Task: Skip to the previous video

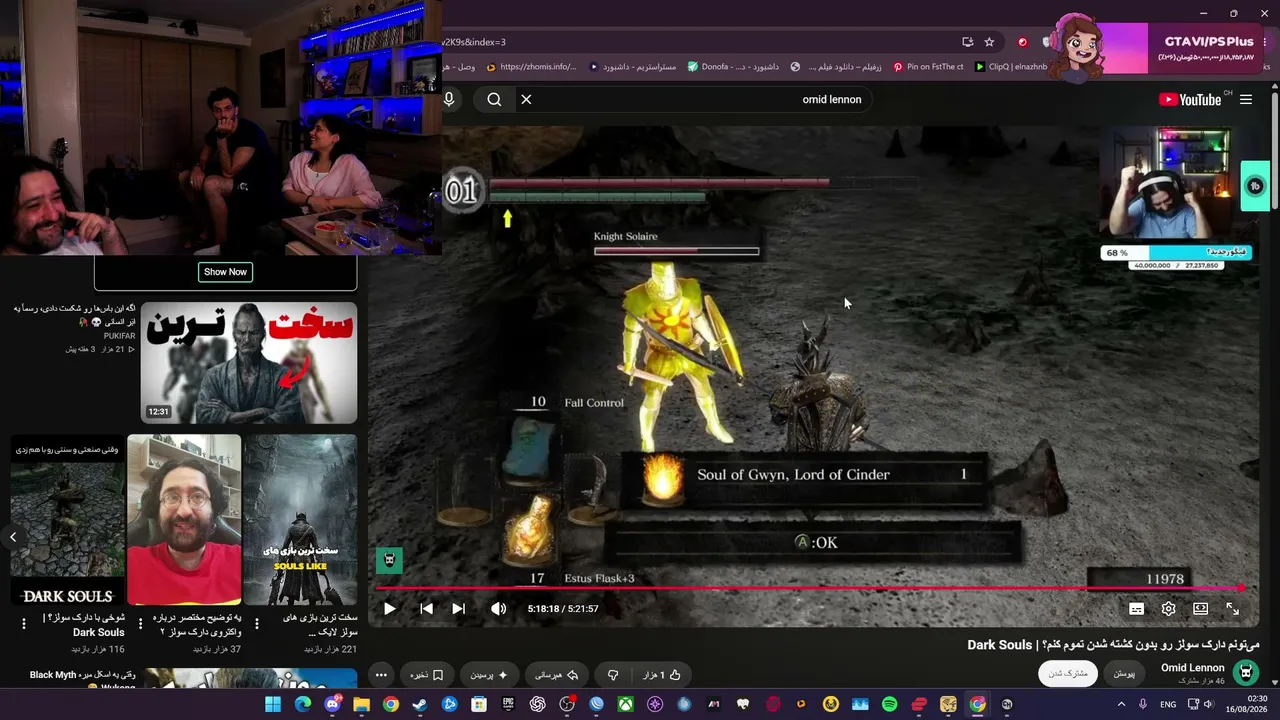Action: coord(426,608)
